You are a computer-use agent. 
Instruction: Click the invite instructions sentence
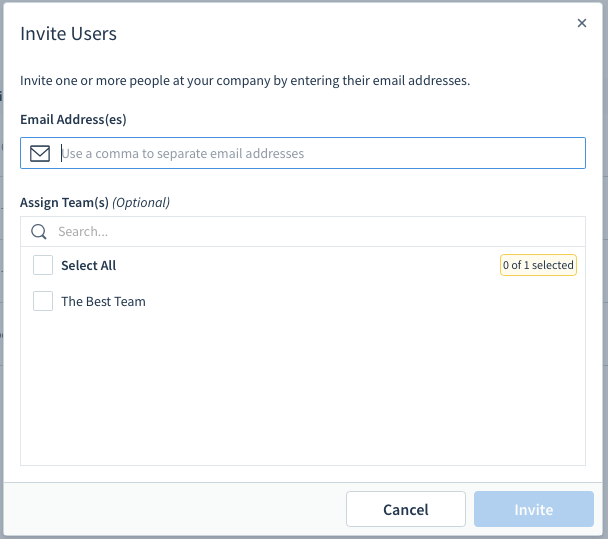click(245, 81)
